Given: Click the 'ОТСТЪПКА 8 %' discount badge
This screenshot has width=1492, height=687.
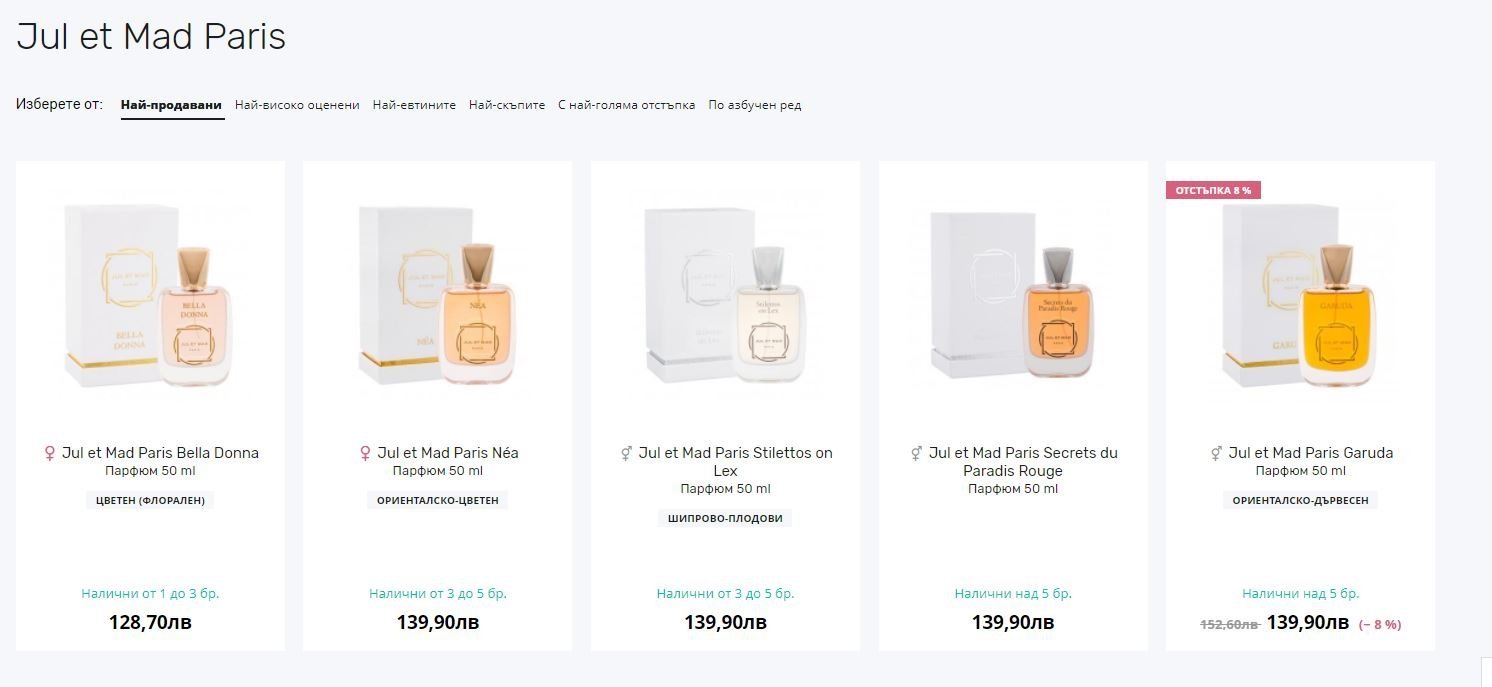Looking at the screenshot, I should coord(1213,190).
